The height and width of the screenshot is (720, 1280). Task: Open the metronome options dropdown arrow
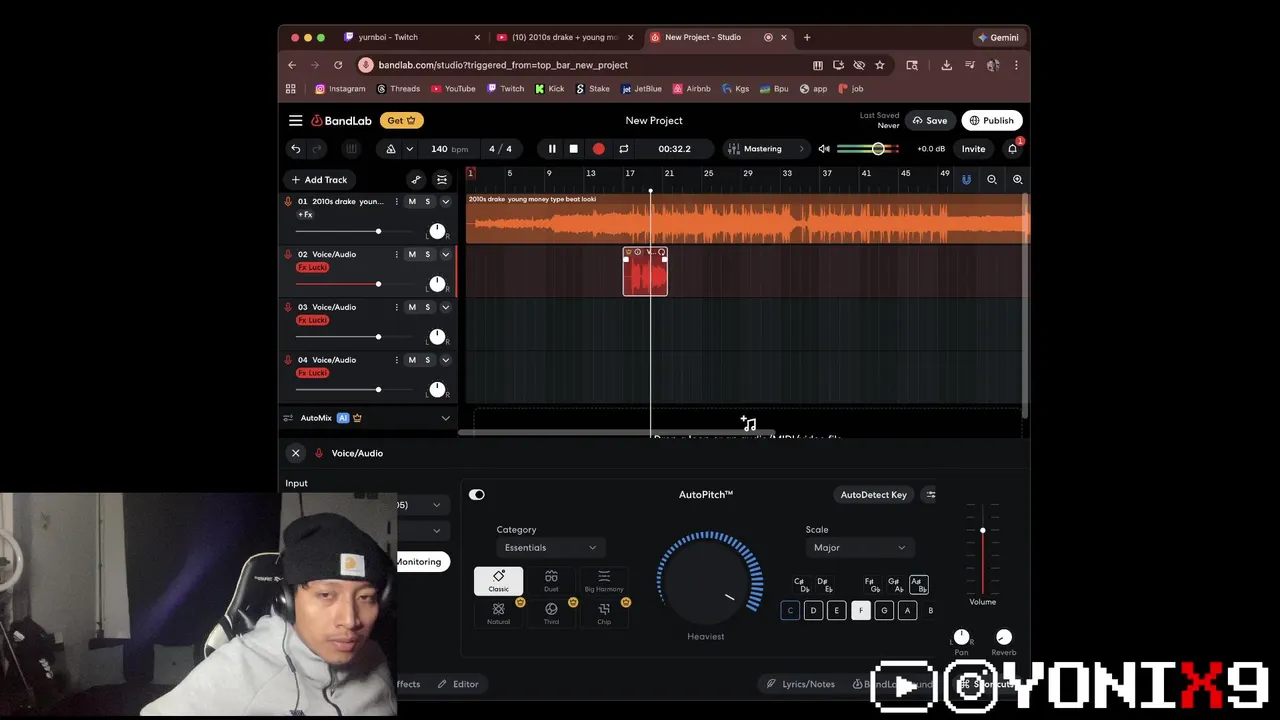click(x=409, y=149)
